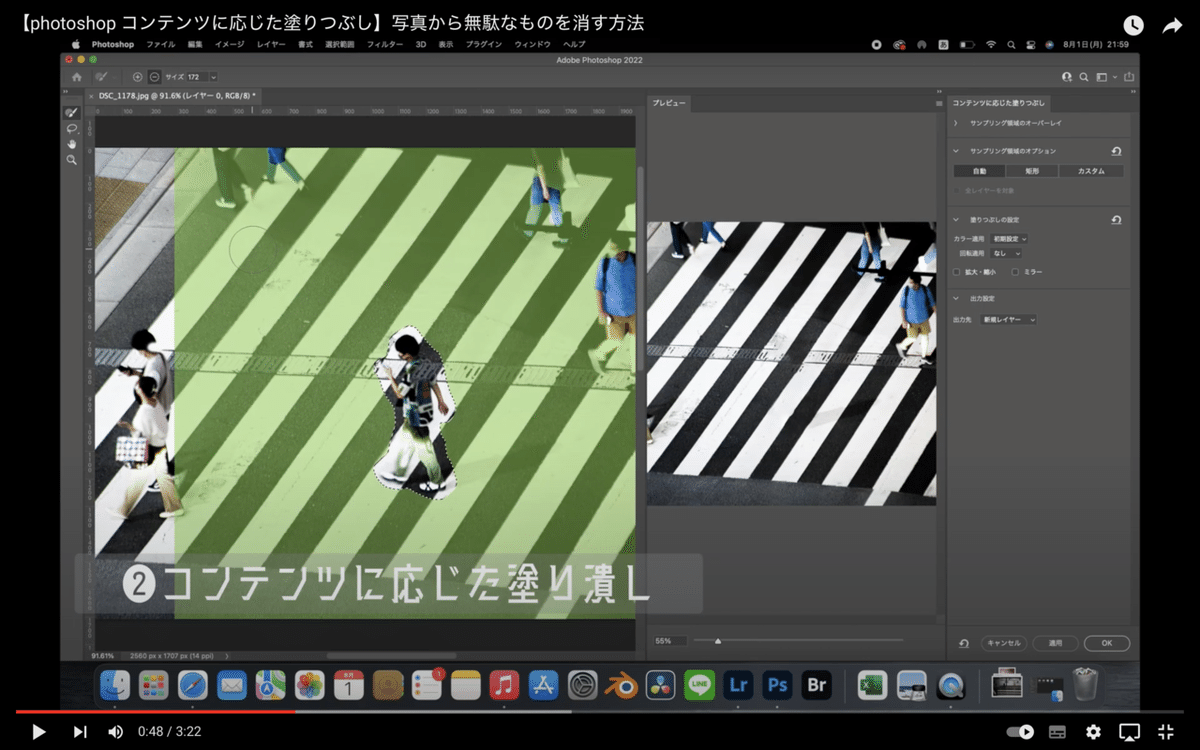Image resolution: width=1200 pixels, height=750 pixels.
Task: Open the ファイル menu
Action: point(160,45)
